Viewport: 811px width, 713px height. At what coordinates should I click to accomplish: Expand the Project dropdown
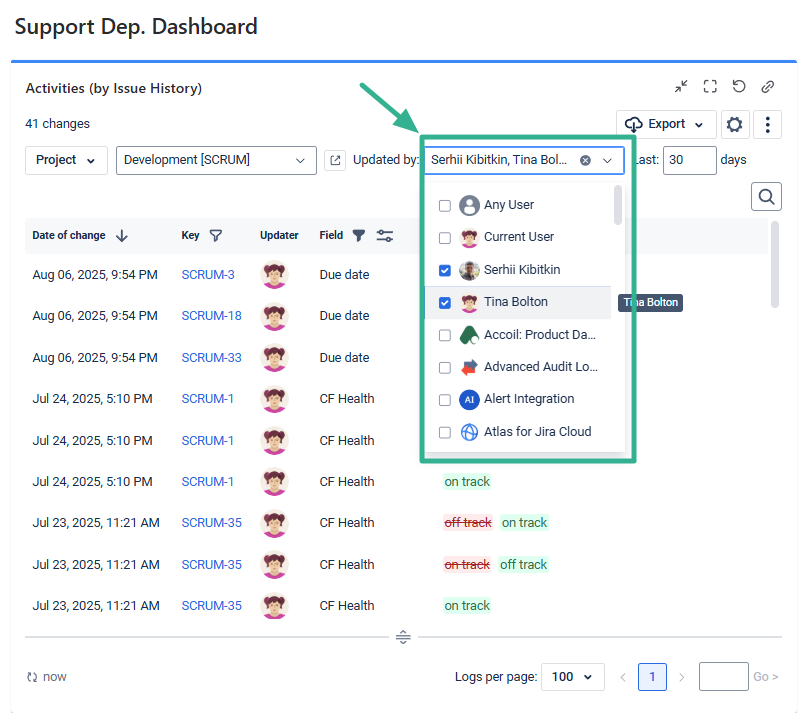point(66,160)
